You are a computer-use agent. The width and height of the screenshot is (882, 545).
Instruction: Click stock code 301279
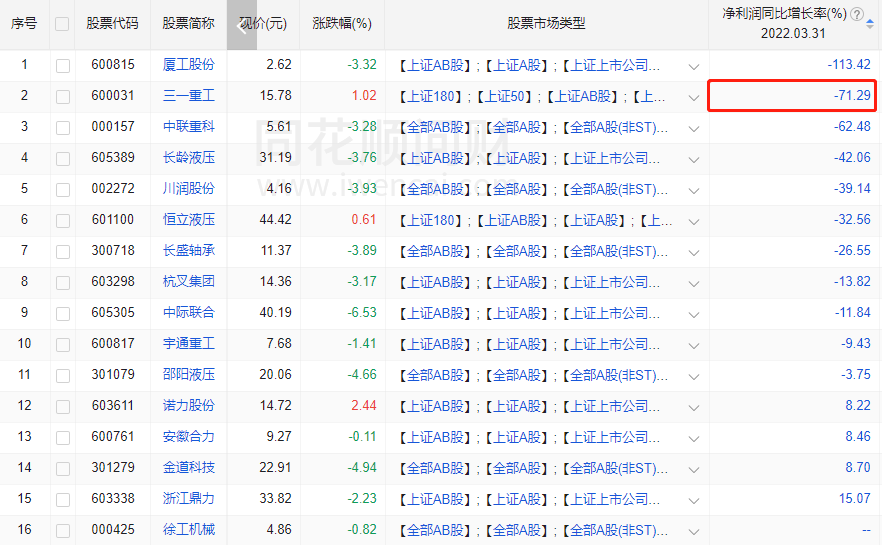113,467
